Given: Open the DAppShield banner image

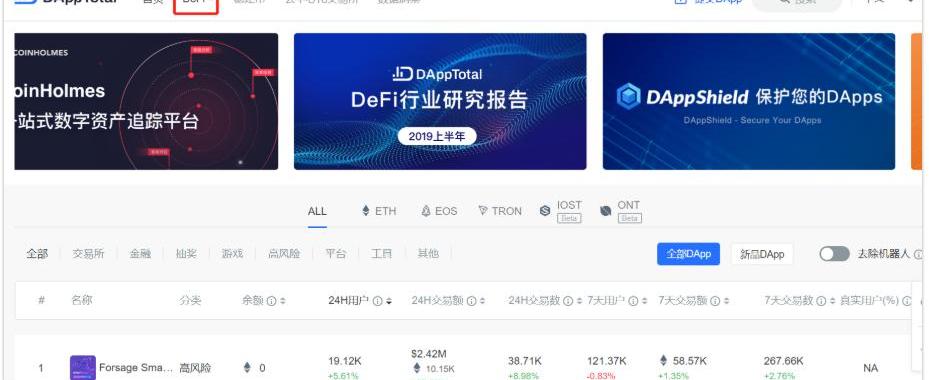Looking at the screenshot, I should pos(749,101).
